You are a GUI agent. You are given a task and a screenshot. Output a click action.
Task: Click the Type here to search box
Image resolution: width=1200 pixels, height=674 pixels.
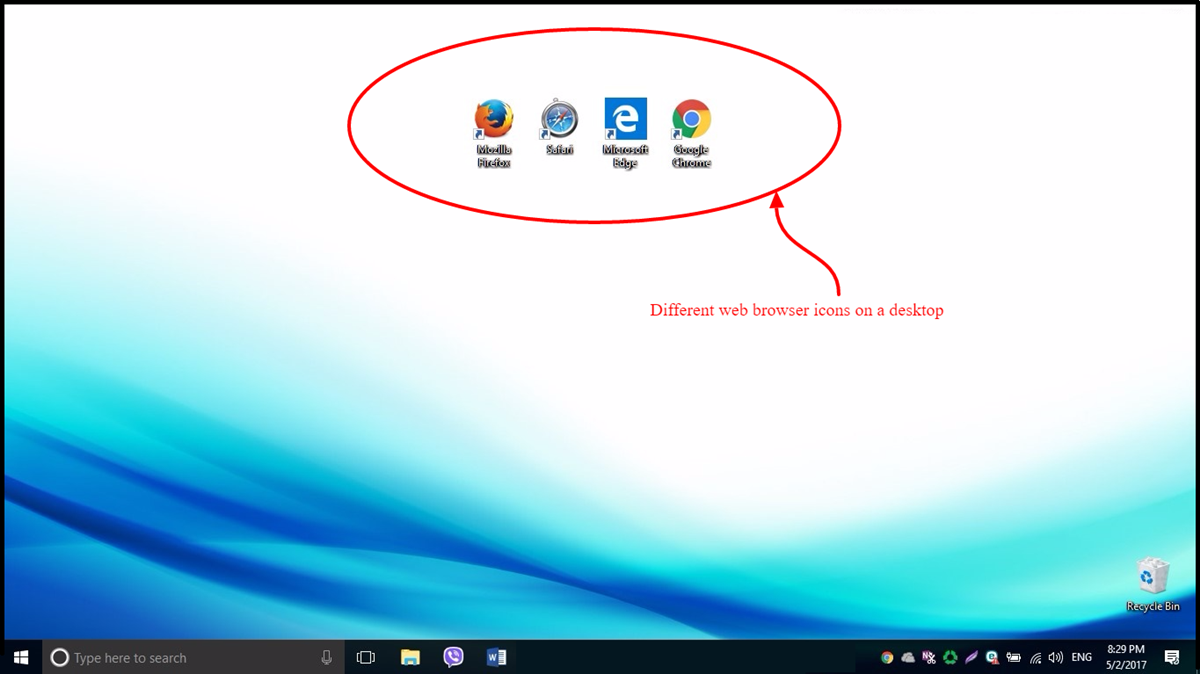(193, 657)
